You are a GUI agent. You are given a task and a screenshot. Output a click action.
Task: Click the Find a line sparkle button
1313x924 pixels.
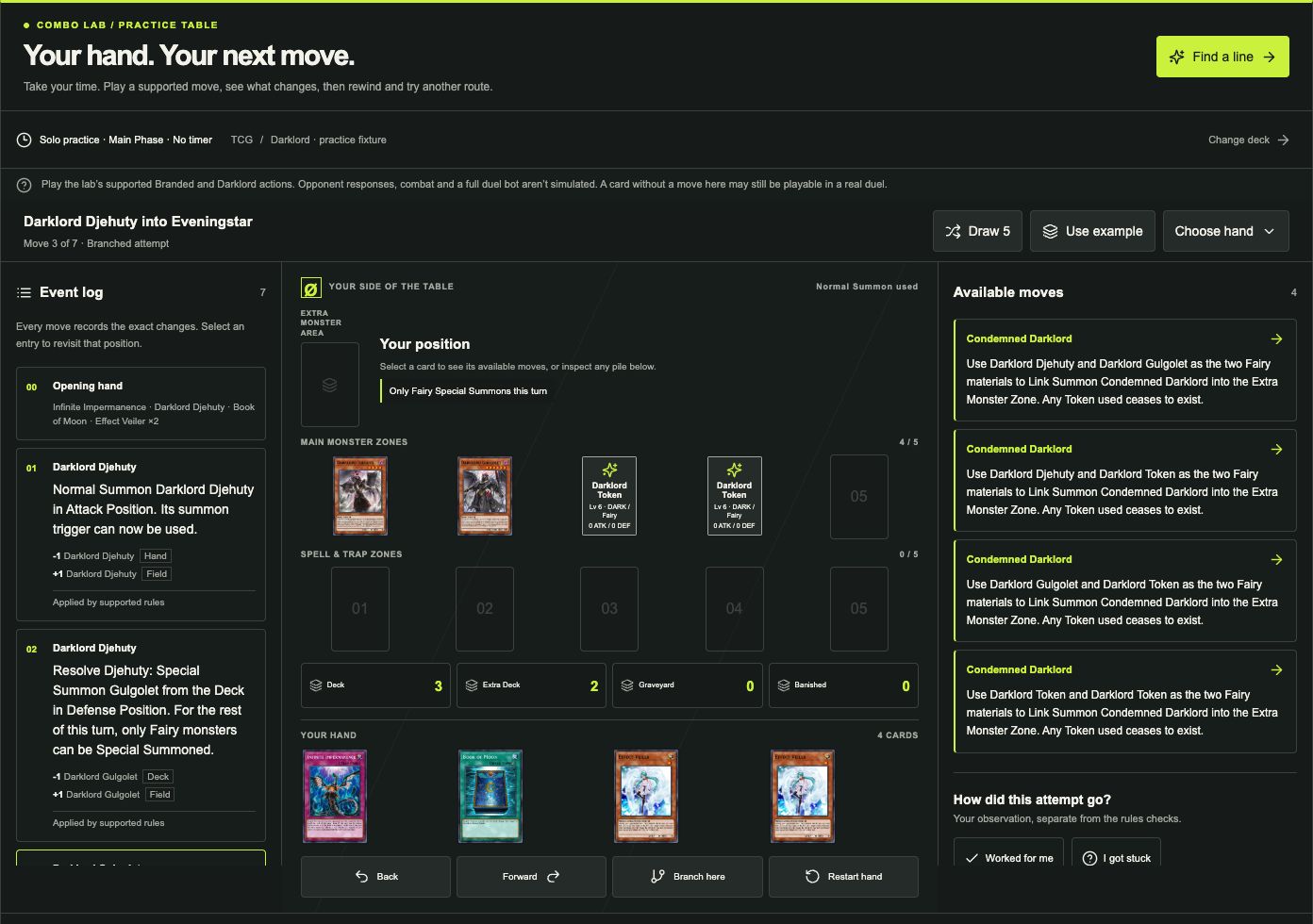tap(1222, 57)
